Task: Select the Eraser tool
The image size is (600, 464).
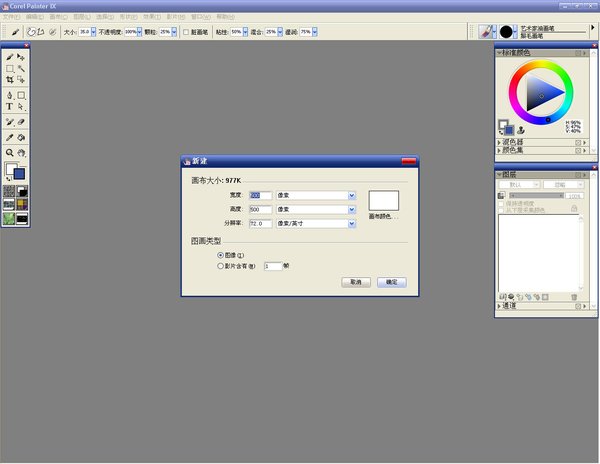Action: click(x=21, y=122)
